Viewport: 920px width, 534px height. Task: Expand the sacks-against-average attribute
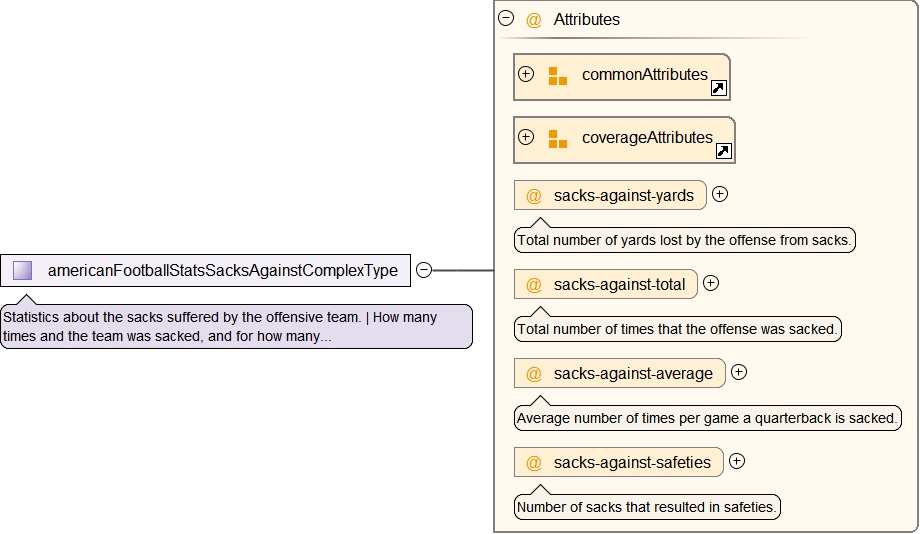click(x=739, y=372)
